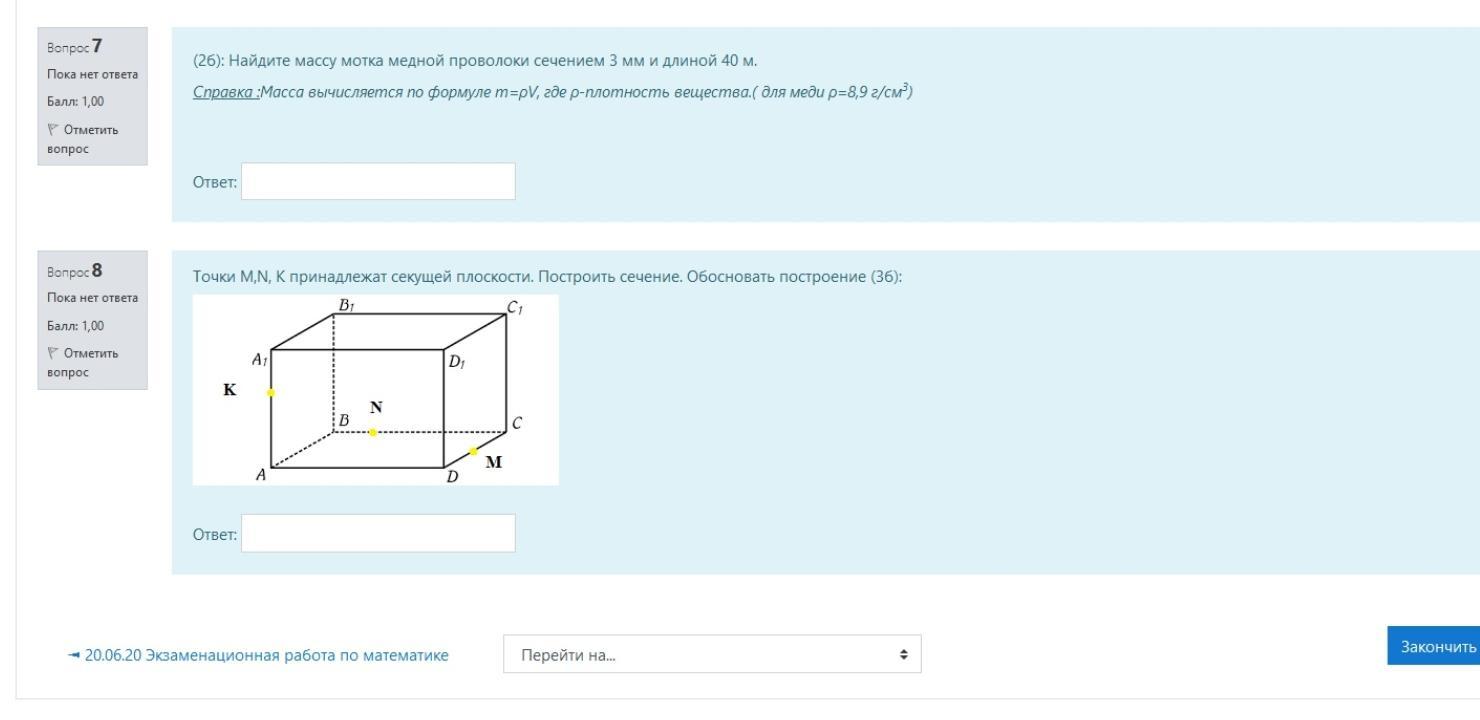
Task: Open the 'Перейти на...' dropdown
Action: (711, 655)
